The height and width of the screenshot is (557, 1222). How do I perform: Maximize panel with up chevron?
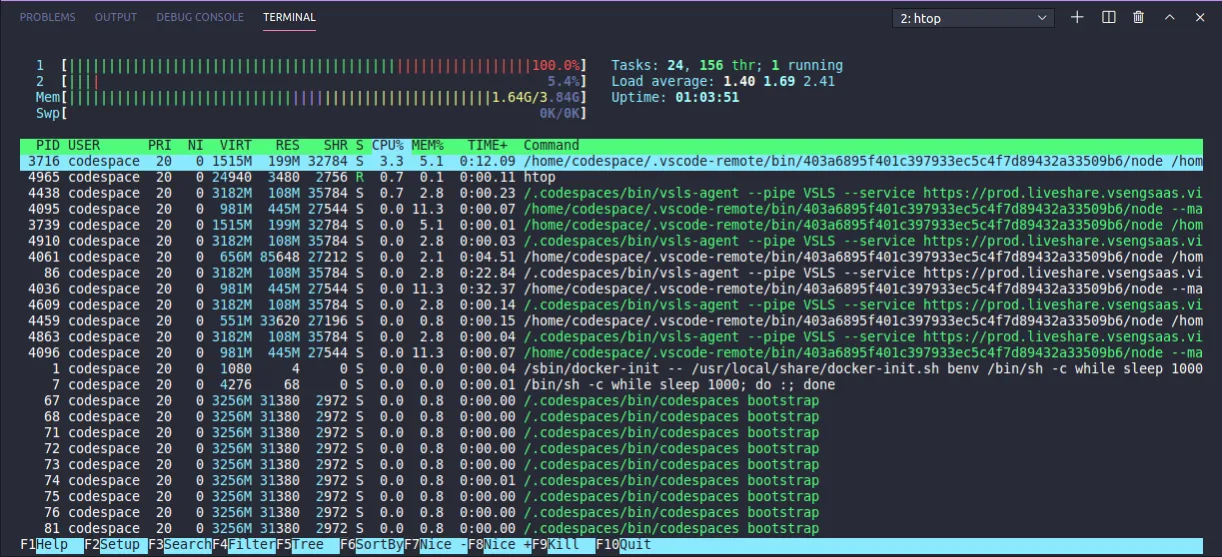[1169, 17]
